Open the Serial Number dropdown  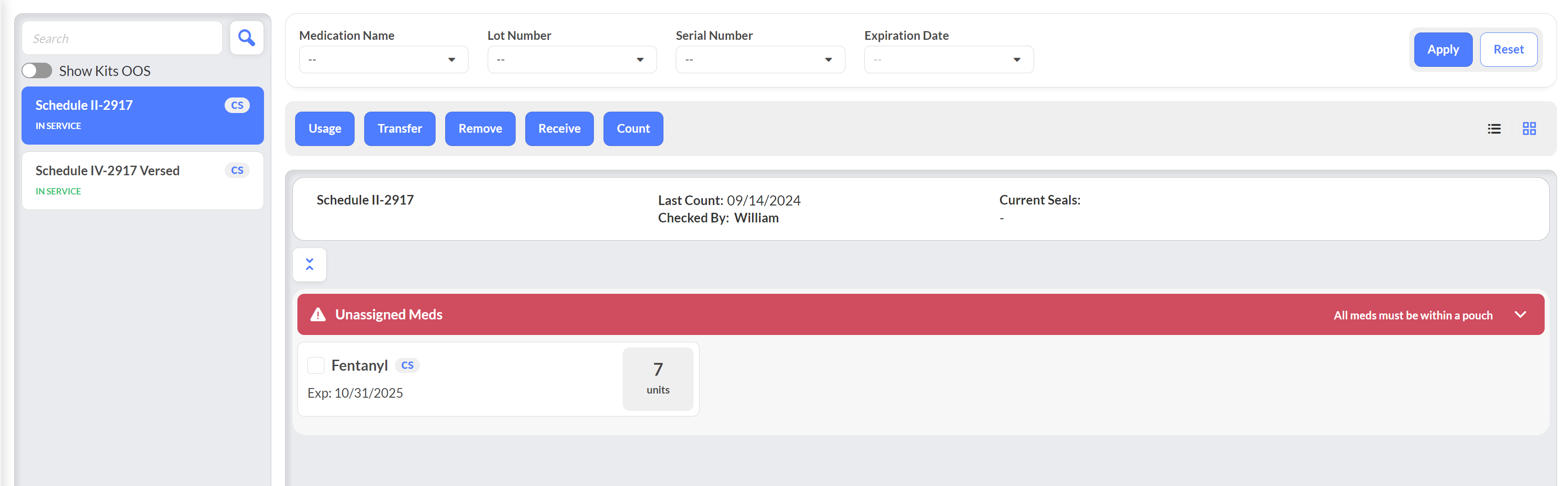[760, 59]
